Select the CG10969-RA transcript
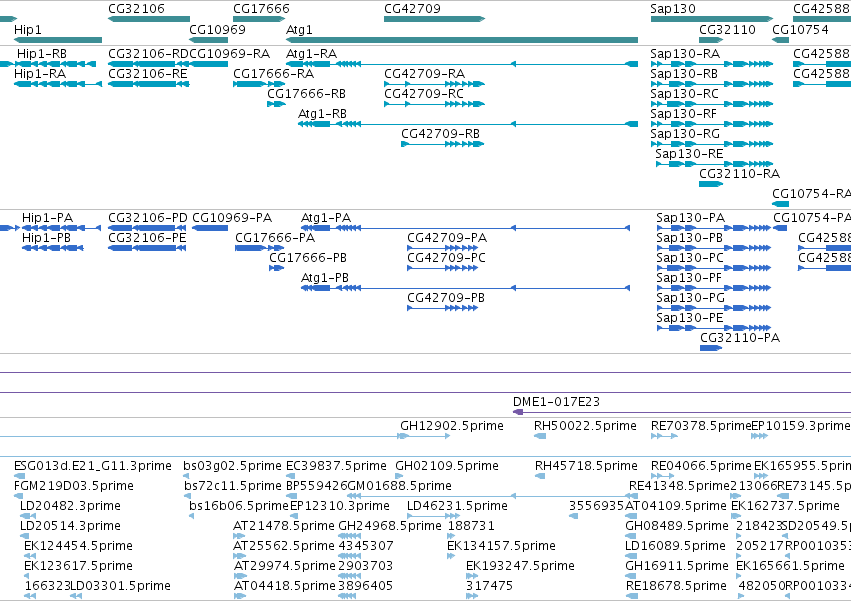 pos(208,64)
